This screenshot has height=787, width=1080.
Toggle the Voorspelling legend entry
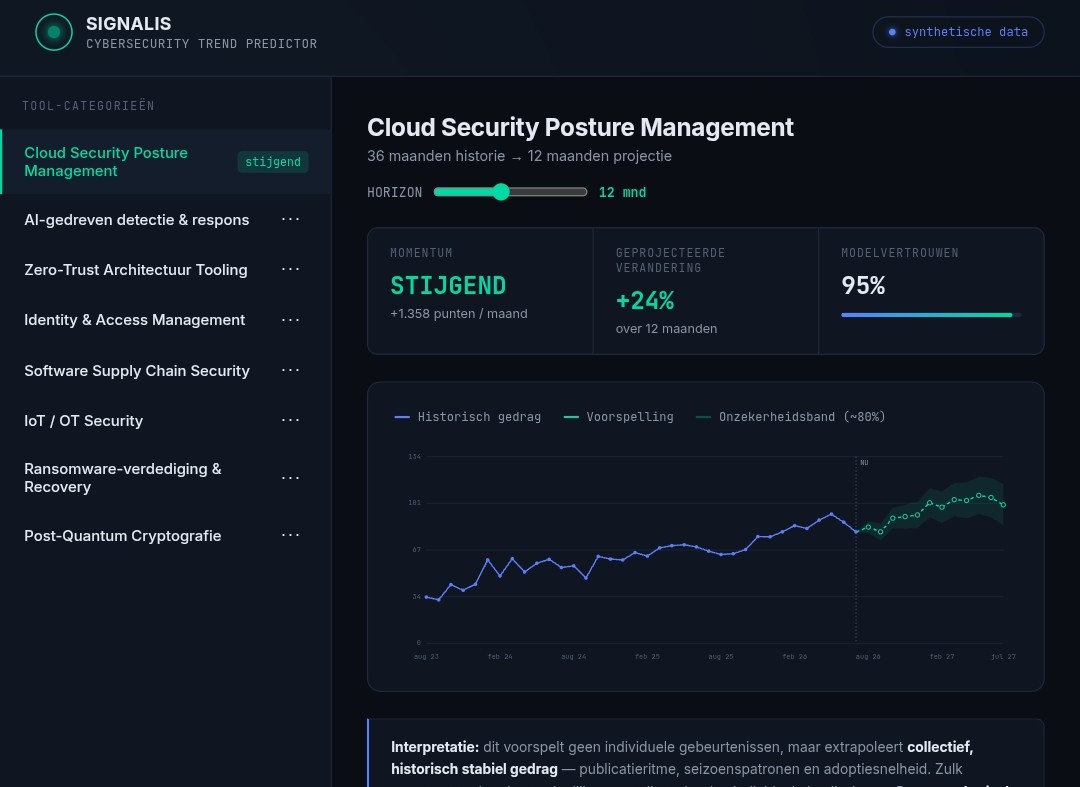tap(619, 417)
